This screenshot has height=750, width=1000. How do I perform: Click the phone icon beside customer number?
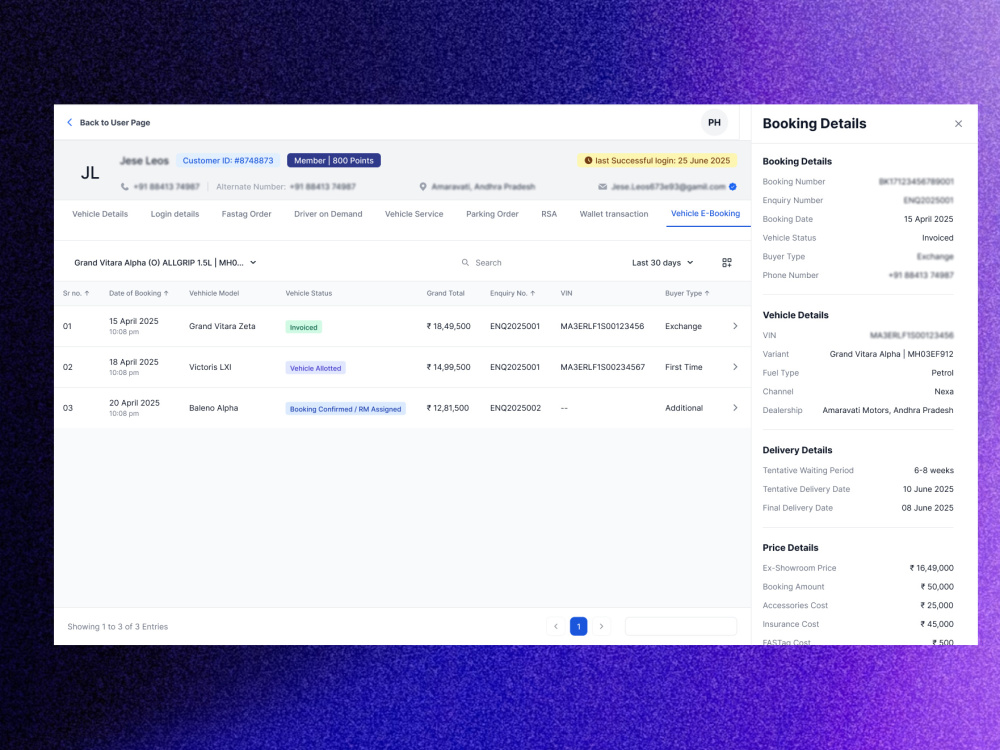pyautogui.click(x=124, y=187)
